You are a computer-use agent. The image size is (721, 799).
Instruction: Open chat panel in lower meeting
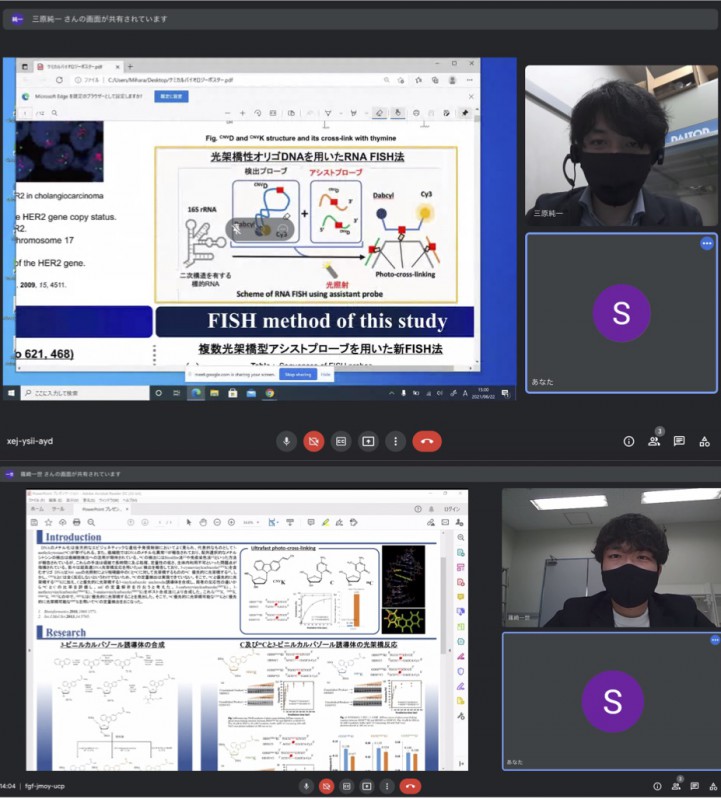tap(694, 787)
